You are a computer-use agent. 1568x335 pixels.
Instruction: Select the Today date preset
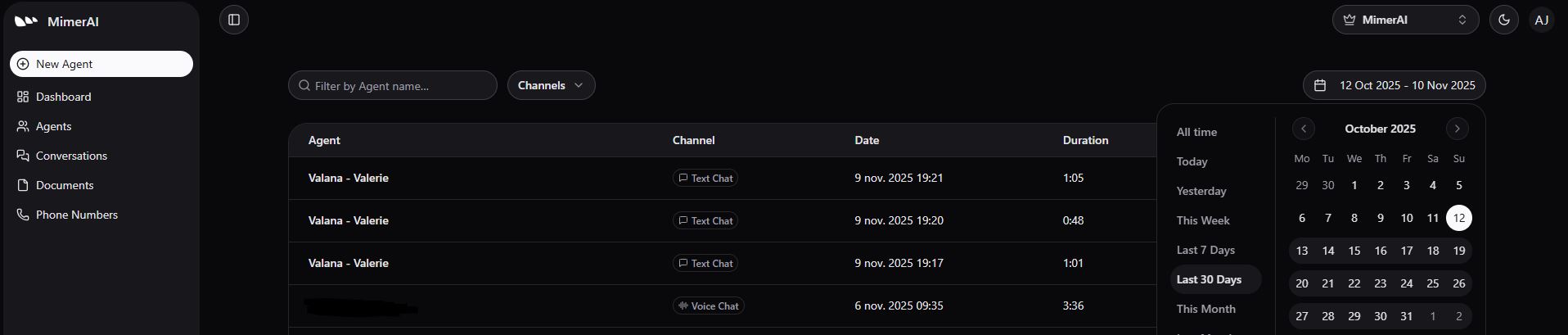pyautogui.click(x=1192, y=161)
